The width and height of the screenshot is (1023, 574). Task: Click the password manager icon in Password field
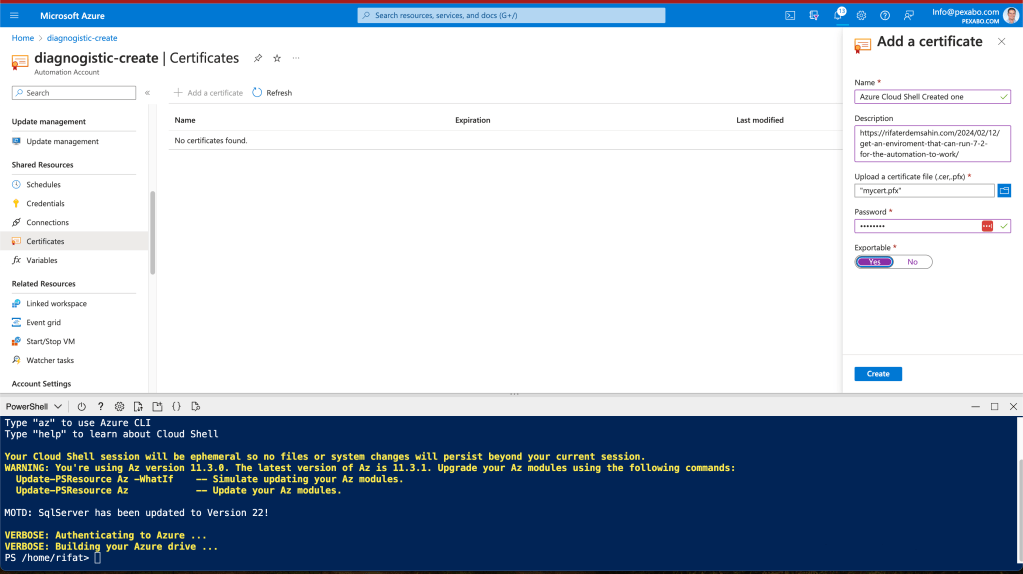(987, 226)
